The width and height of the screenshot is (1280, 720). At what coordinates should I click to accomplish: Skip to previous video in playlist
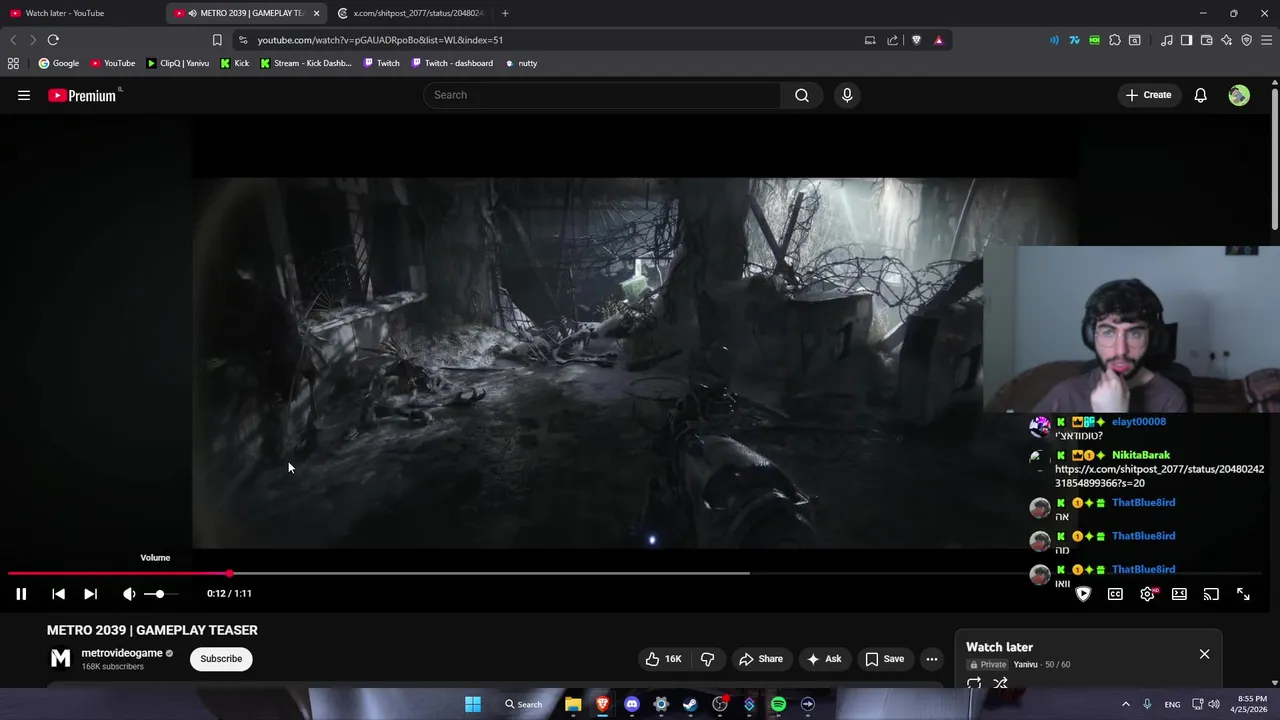58,594
